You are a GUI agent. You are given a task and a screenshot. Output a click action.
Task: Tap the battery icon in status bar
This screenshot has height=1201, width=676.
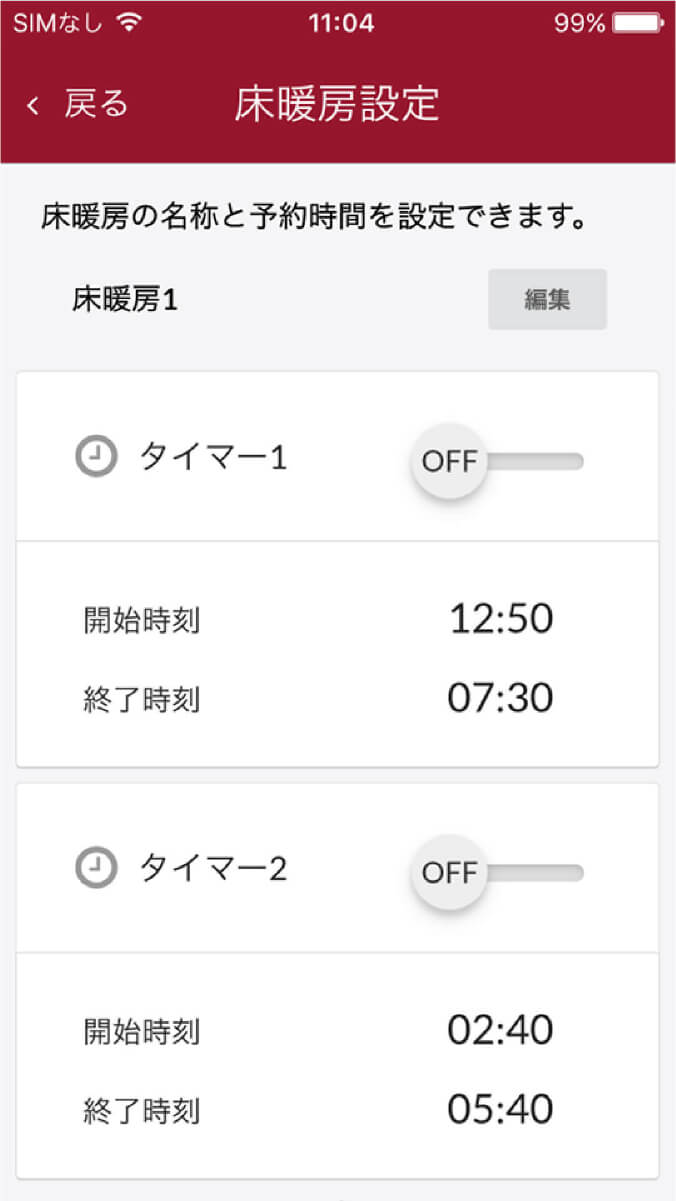638,23
